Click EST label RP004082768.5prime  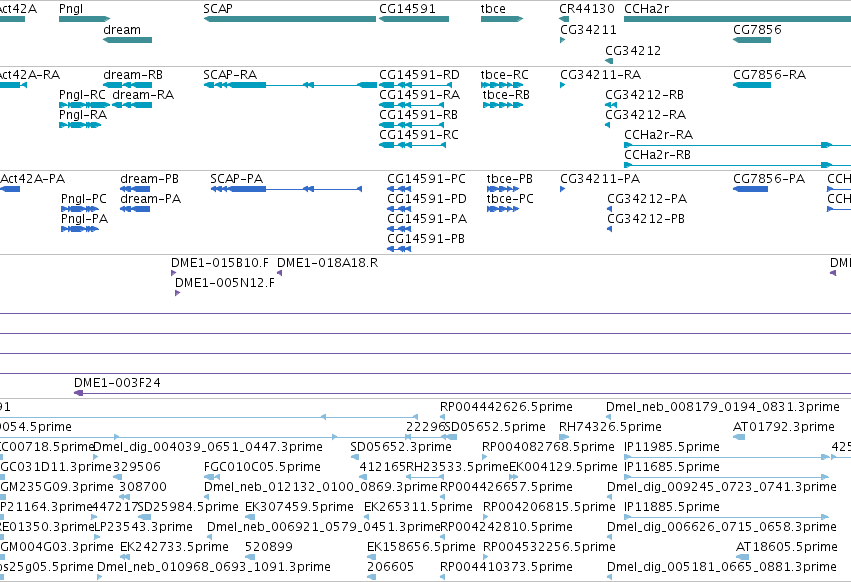(x=548, y=447)
